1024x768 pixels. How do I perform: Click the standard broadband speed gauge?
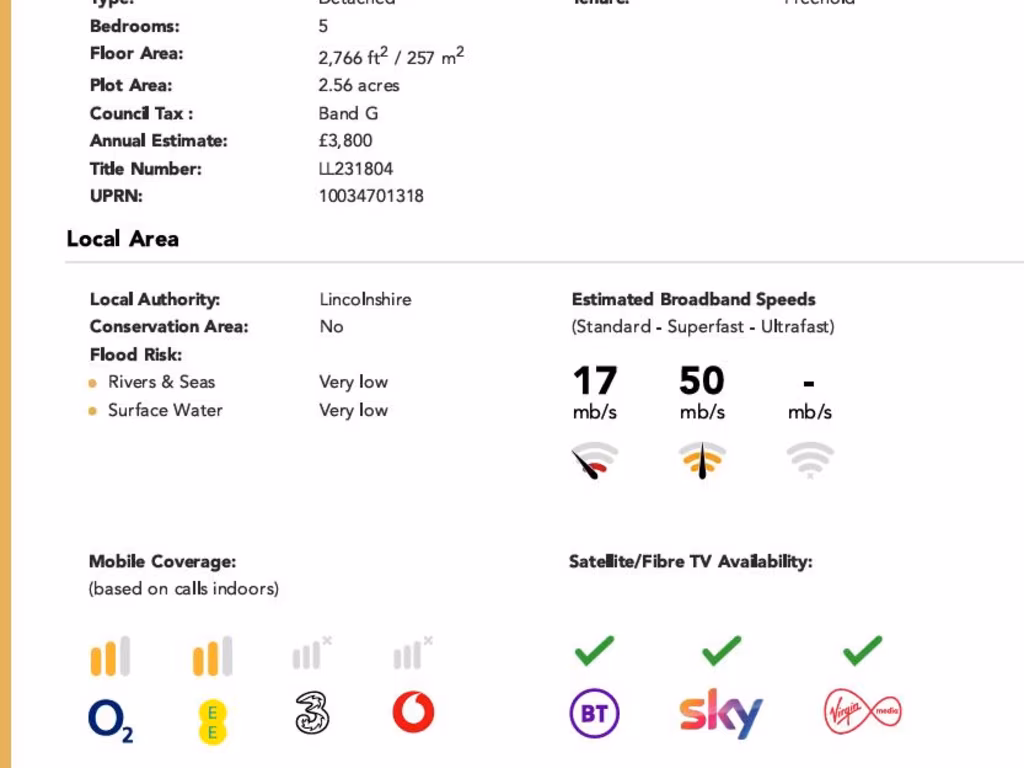pyautogui.click(x=594, y=460)
